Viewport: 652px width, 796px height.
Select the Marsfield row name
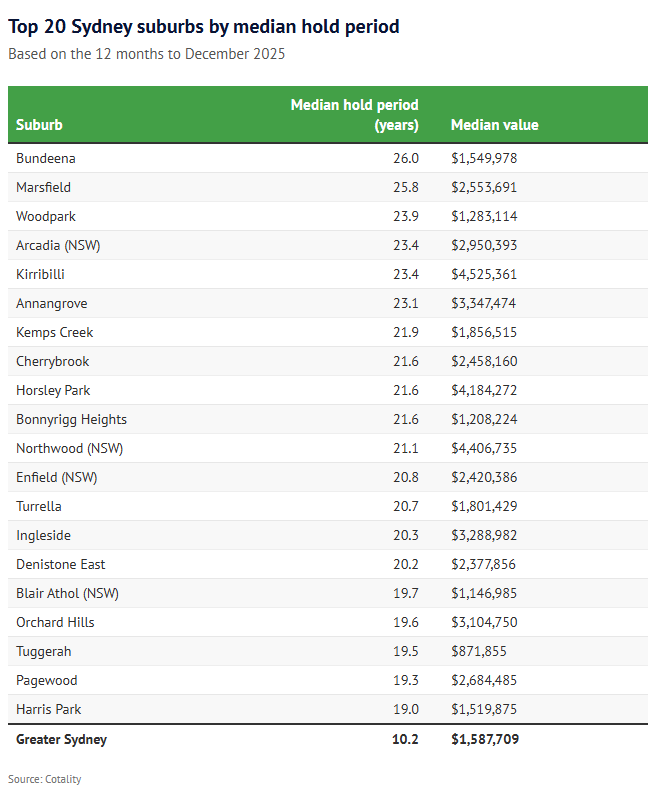pos(44,187)
